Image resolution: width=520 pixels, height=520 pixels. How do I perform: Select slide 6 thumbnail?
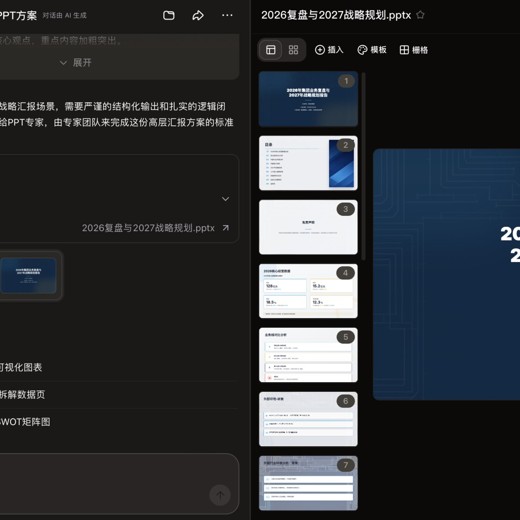[308, 419]
